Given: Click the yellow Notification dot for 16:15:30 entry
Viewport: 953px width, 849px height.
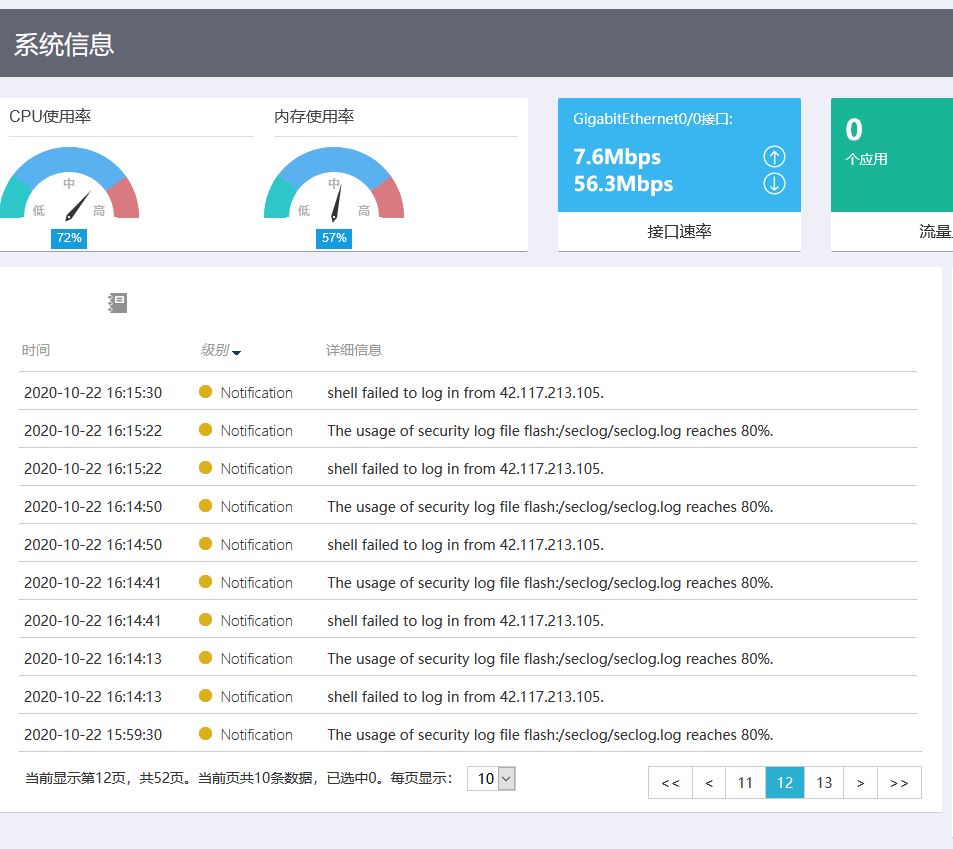Looking at the screenshot, I should click(x=205, y=392).
